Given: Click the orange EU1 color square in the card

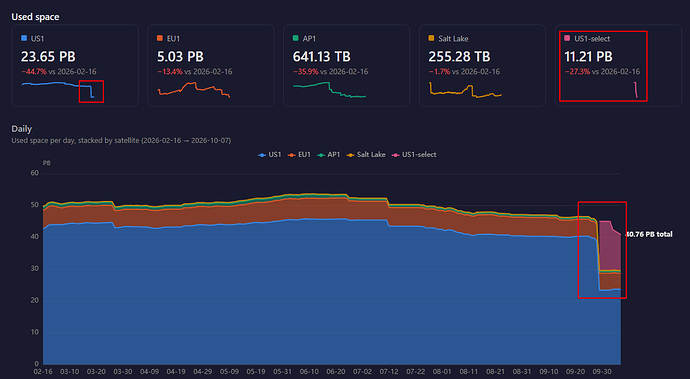Looking at the screenshot, I should click(160, 38).
